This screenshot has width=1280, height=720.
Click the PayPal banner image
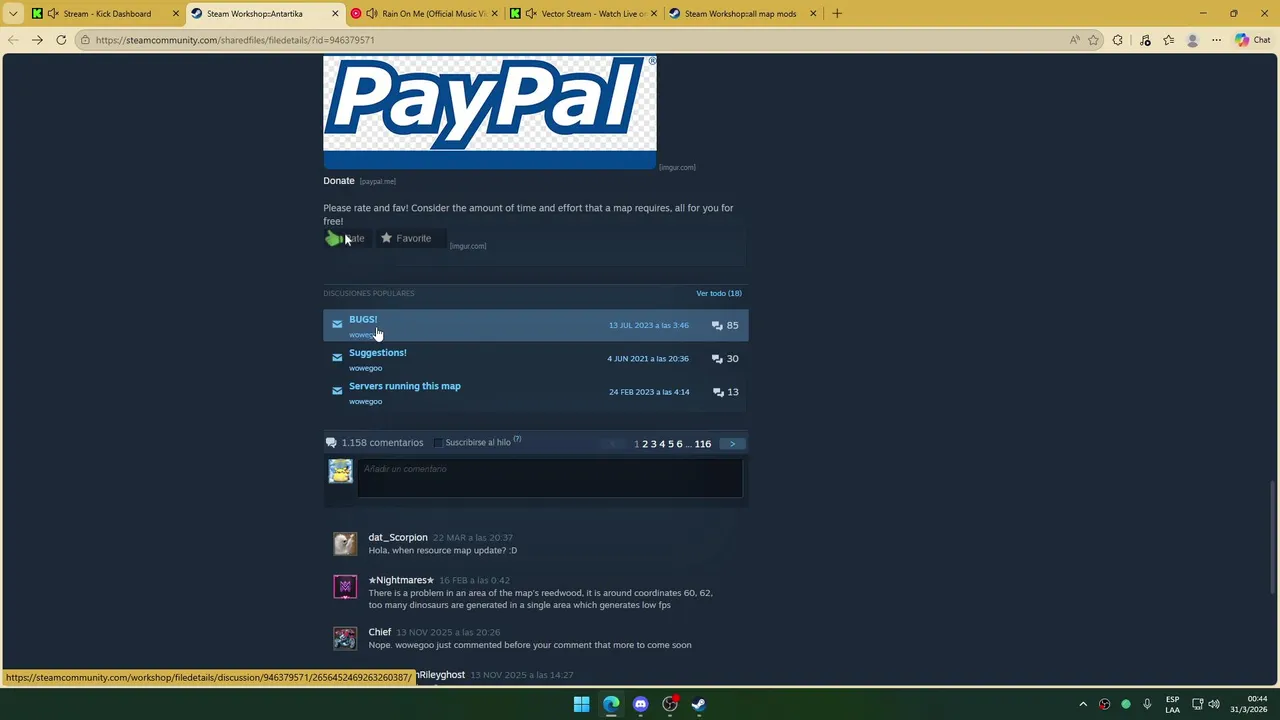point(490,112)
